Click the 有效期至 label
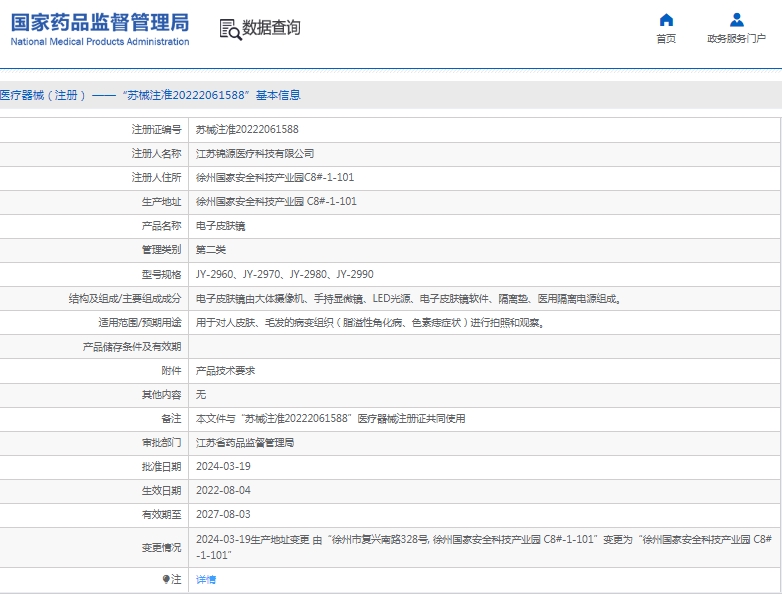Screen dimensions: 782x599 click(x=161, y=514)
